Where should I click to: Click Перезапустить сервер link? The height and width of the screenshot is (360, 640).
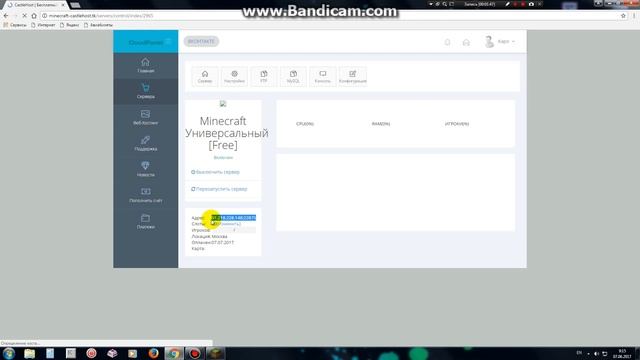point(219,189)
